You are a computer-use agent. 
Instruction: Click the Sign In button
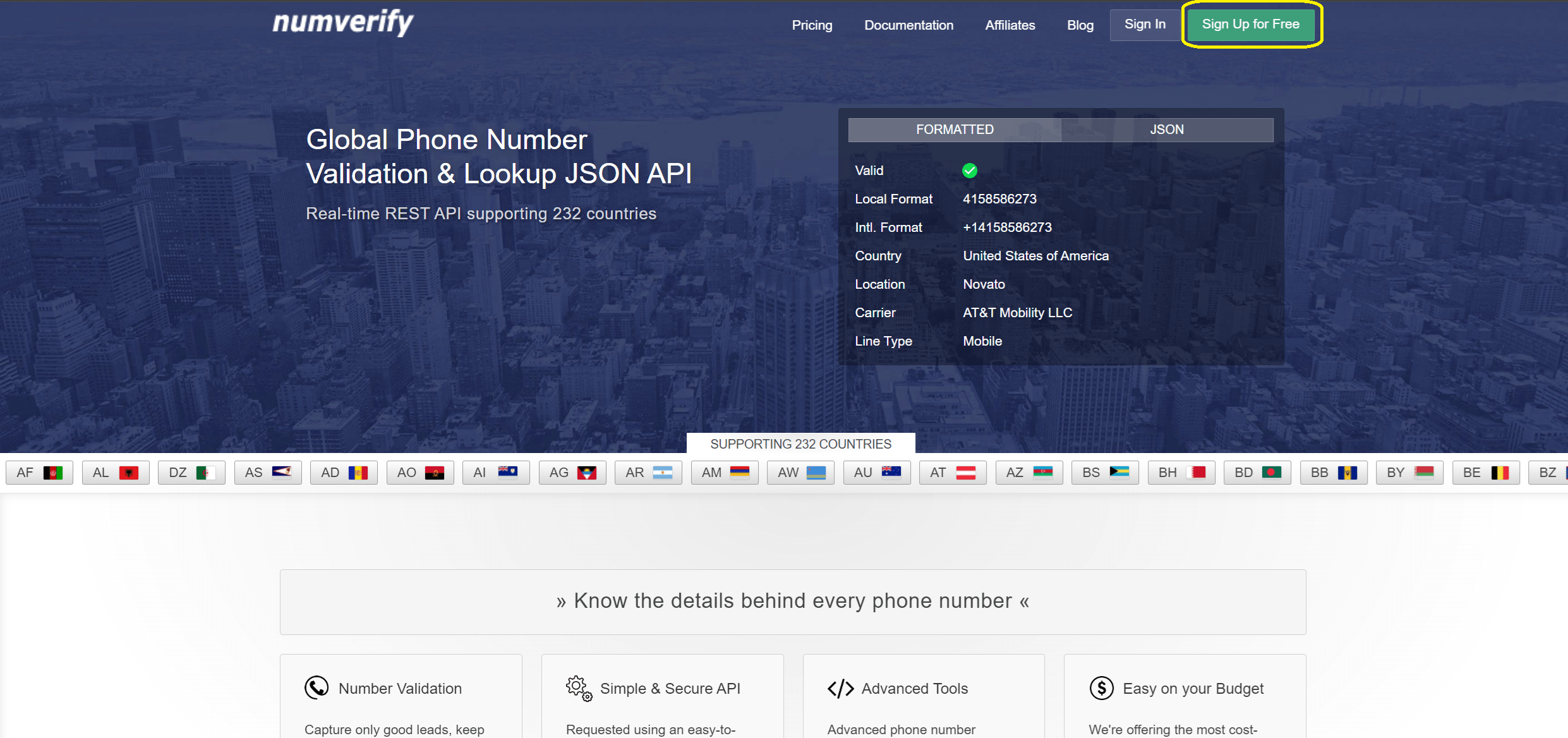point(1144,25)
